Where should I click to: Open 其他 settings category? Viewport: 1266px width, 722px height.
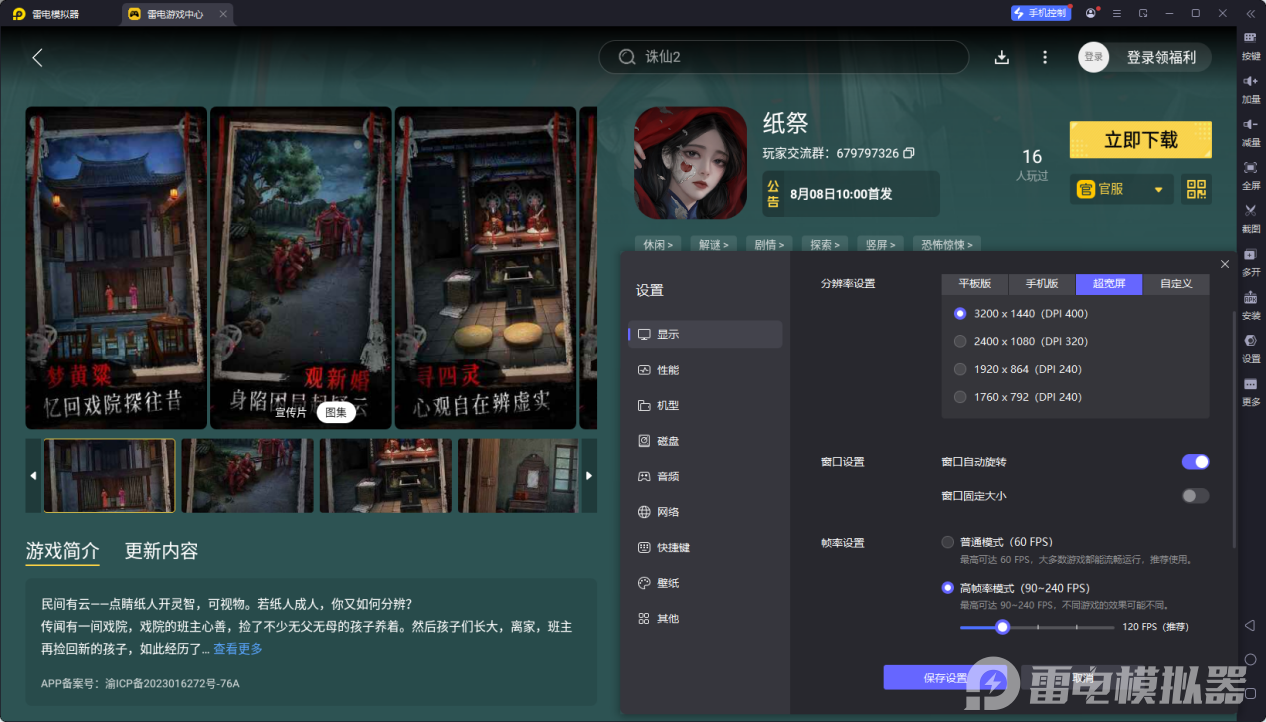(x=706, y=619)
